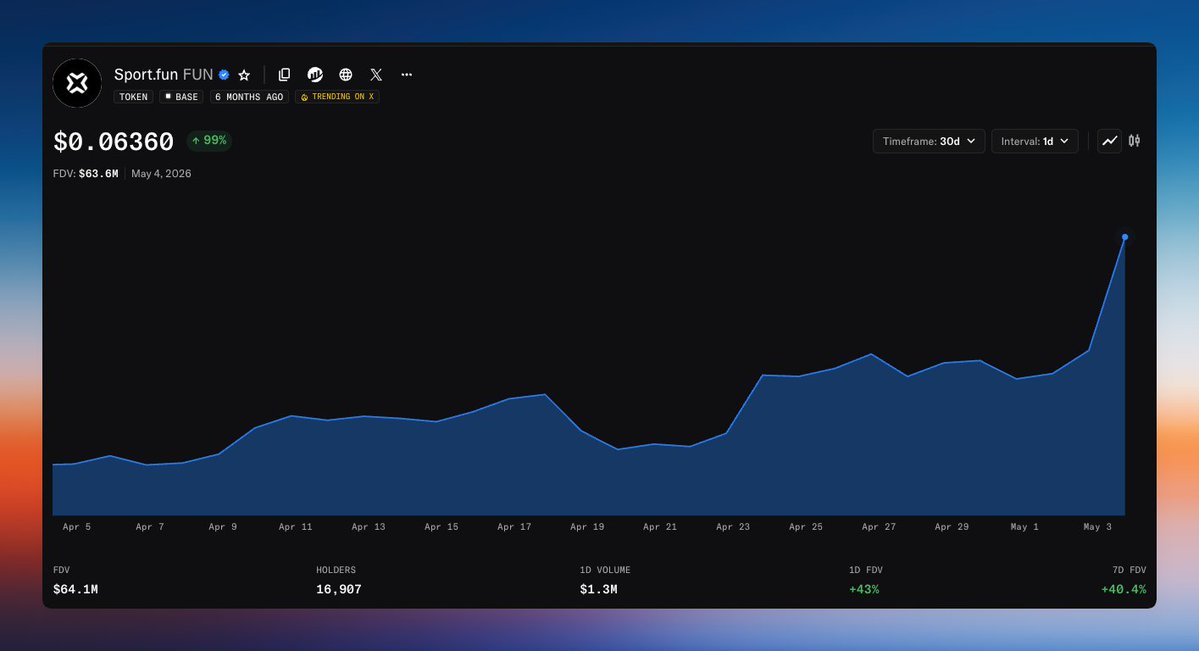Click the Apr 17 axis label
The height and width of the screenshot is (651, 1199).
click(514, 527)
